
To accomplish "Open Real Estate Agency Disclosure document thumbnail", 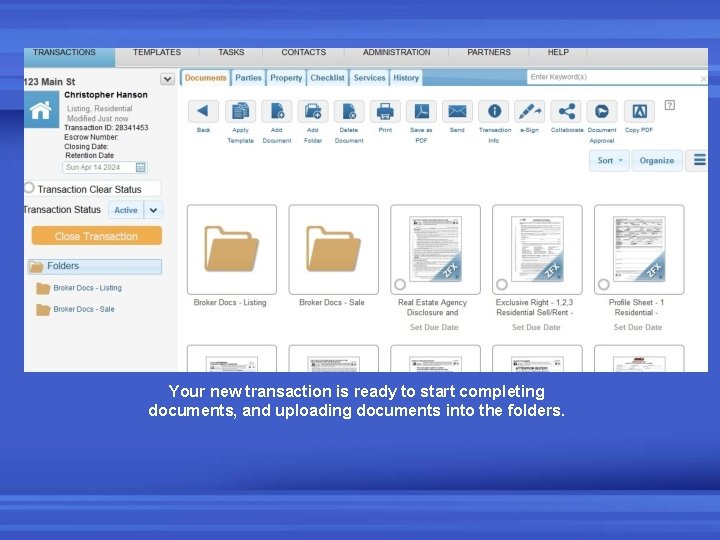I will pos(435,249).
